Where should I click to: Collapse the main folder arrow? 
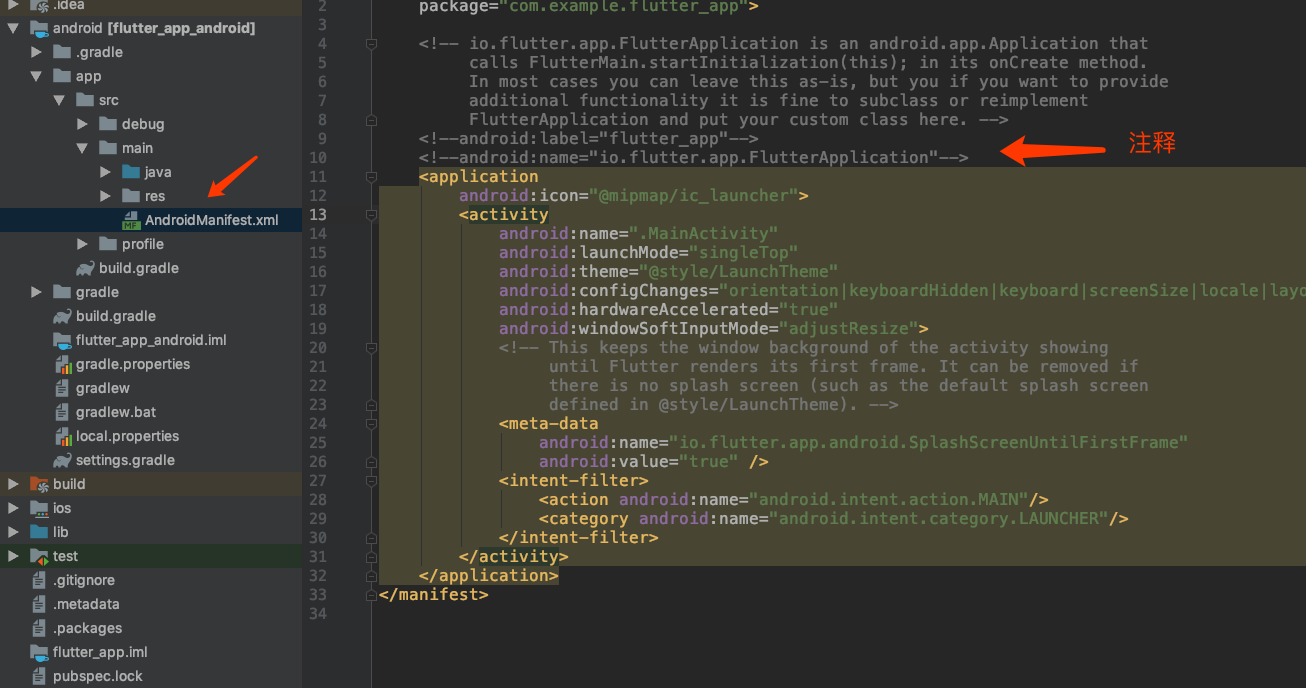[x=83, y=148]
